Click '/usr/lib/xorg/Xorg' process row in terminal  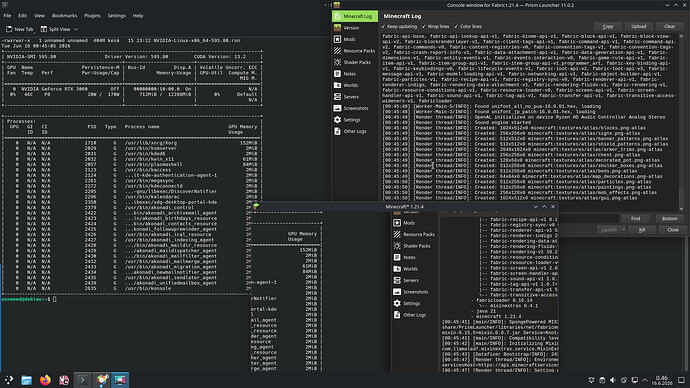click(132, 143)
